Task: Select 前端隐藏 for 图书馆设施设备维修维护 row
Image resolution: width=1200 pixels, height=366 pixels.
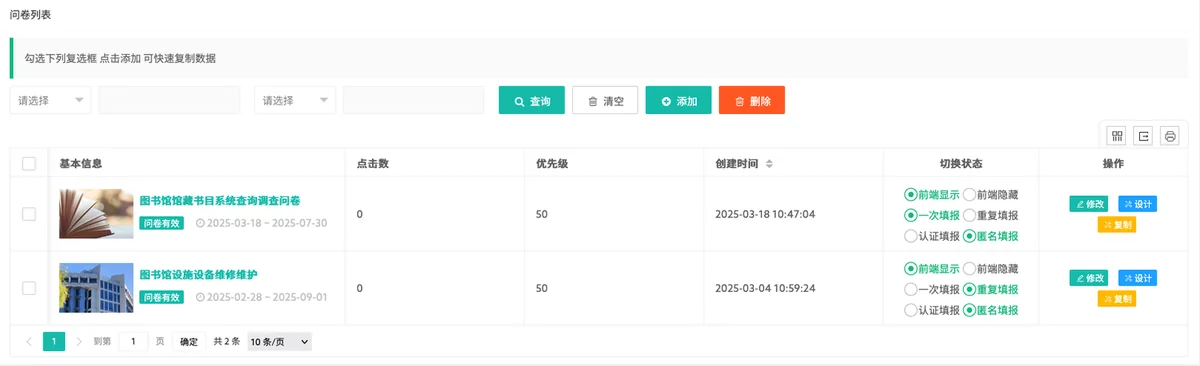Action: pyautogui.click(x=990, y=268)
